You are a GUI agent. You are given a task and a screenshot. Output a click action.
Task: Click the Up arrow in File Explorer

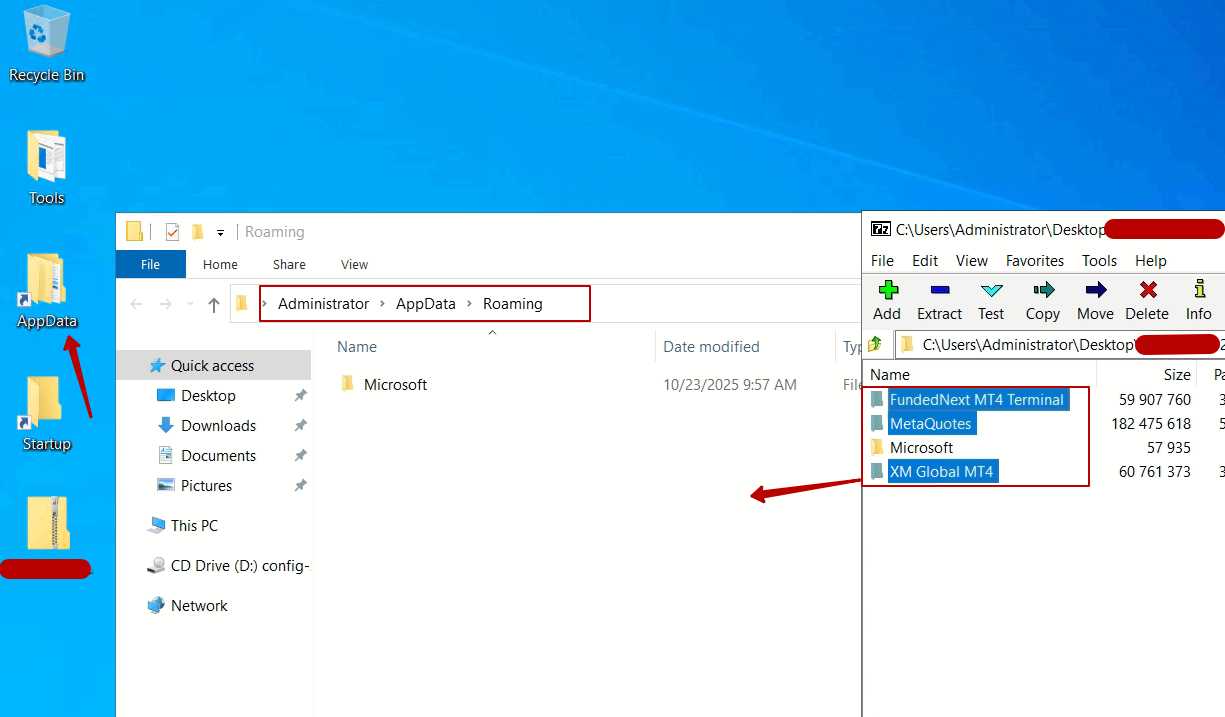pyautogui.click(x=213, y=305)
